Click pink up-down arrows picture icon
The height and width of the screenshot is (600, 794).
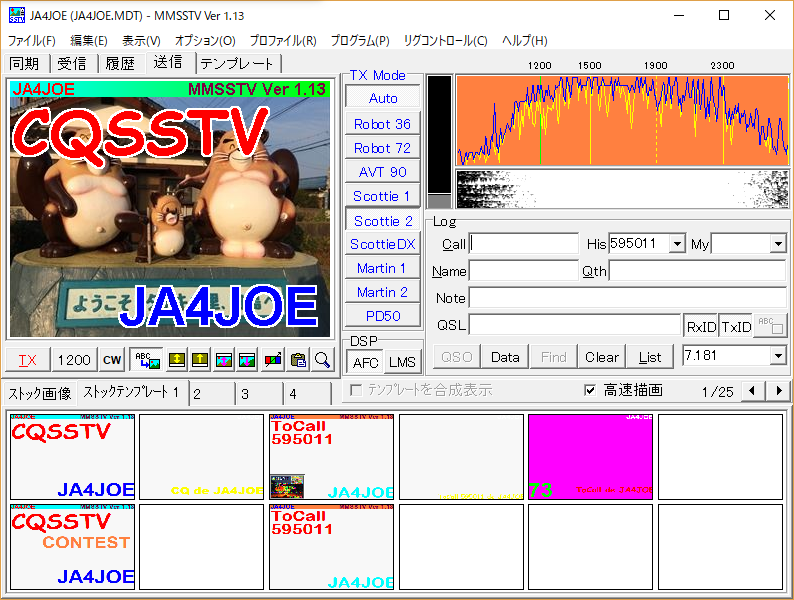coord(224,360)
